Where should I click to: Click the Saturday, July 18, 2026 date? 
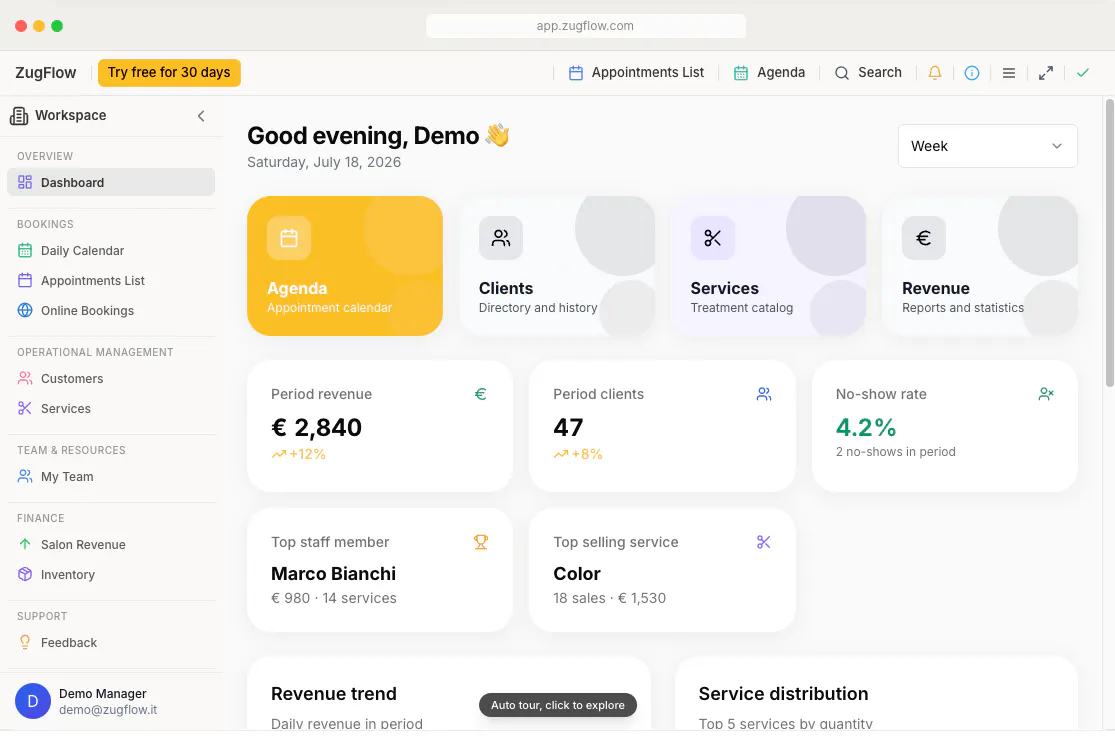click(324, 162)
